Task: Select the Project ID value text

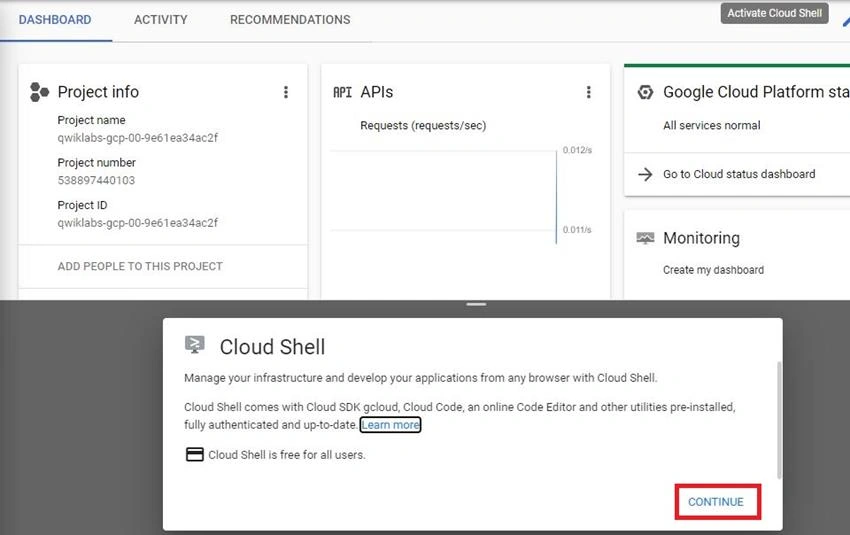Action: (138, 223)
